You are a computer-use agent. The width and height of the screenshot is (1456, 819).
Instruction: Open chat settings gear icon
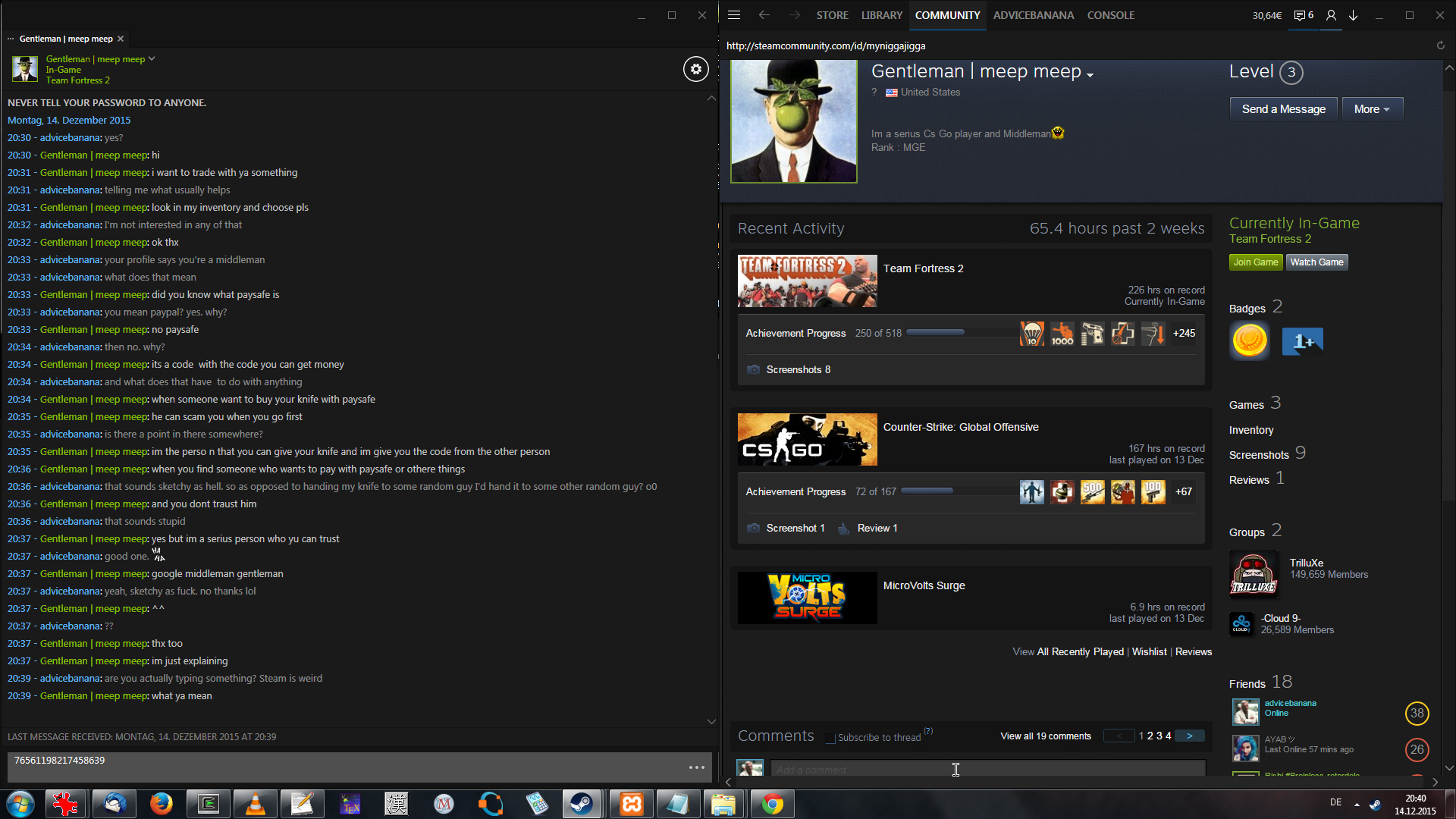[x=695, y=69]
